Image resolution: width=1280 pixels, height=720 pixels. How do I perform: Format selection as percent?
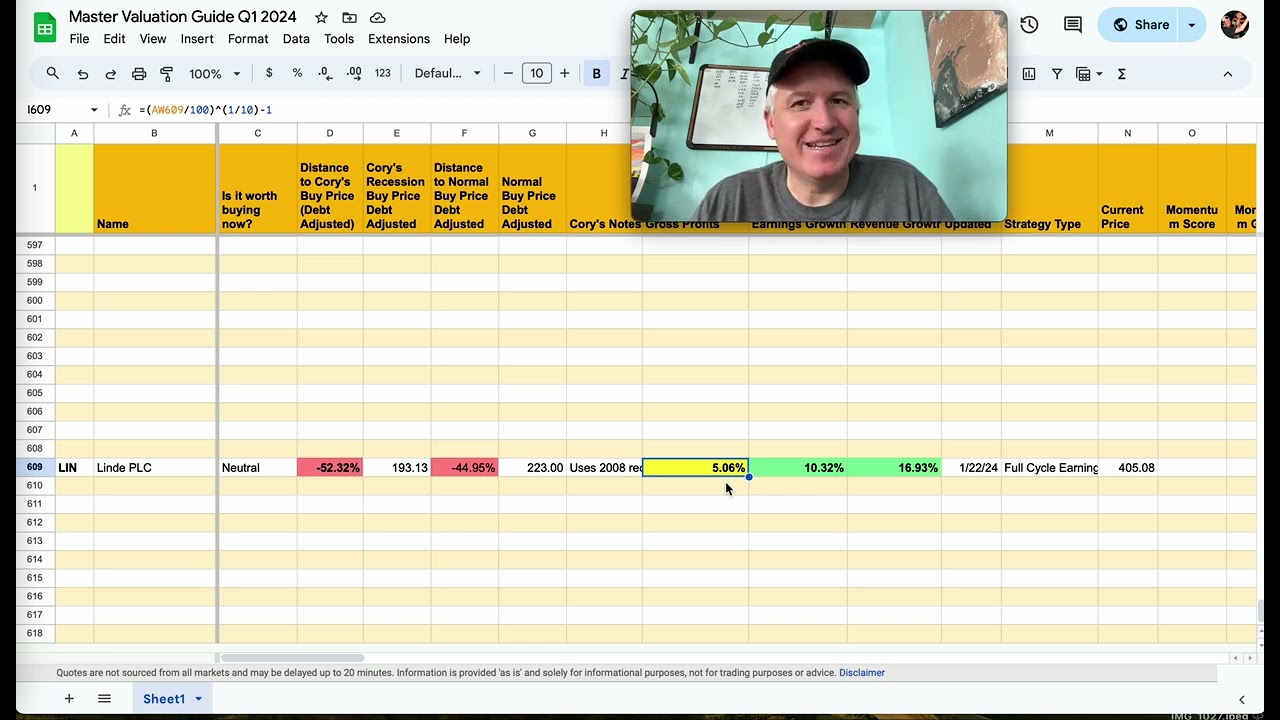[x=297, y=73]
